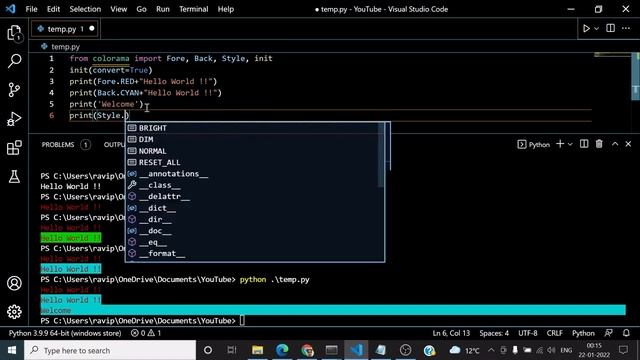Click in the terminal prompt input
This screenshot has height=360, width=640.
(x=242, y=321)
